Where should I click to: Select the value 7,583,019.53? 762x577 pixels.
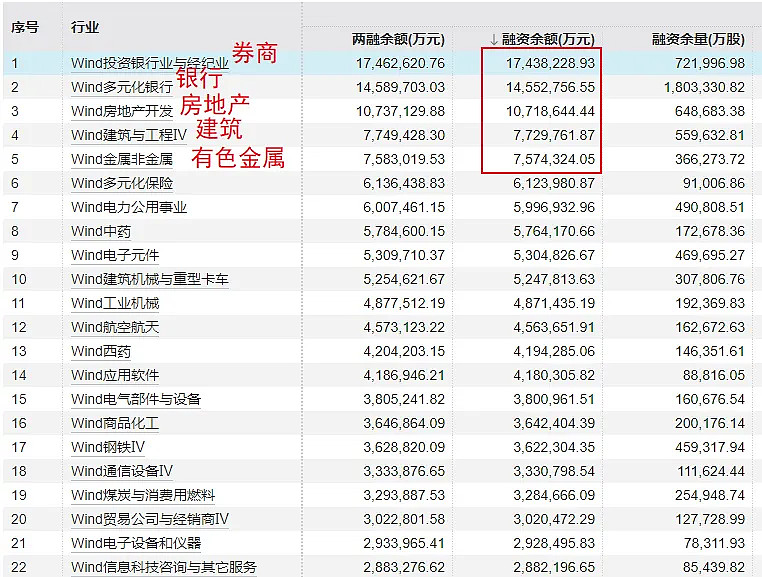click(x=404, y=159)
